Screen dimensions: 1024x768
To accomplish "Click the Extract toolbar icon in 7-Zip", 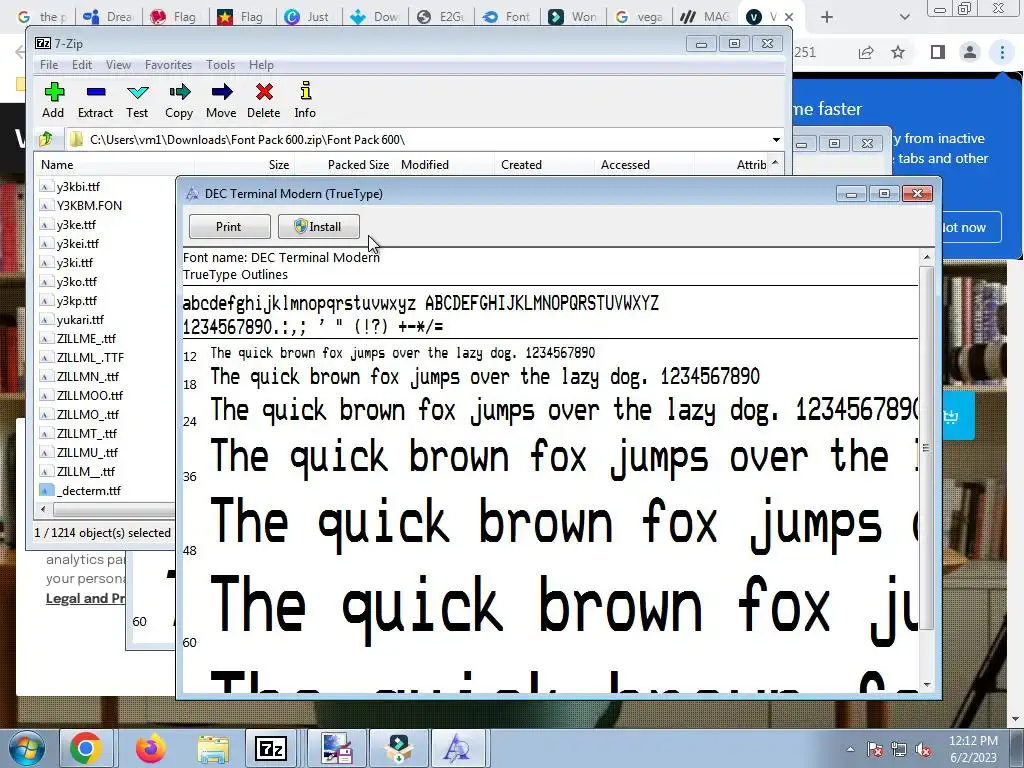I will click(x=95, y=100).
